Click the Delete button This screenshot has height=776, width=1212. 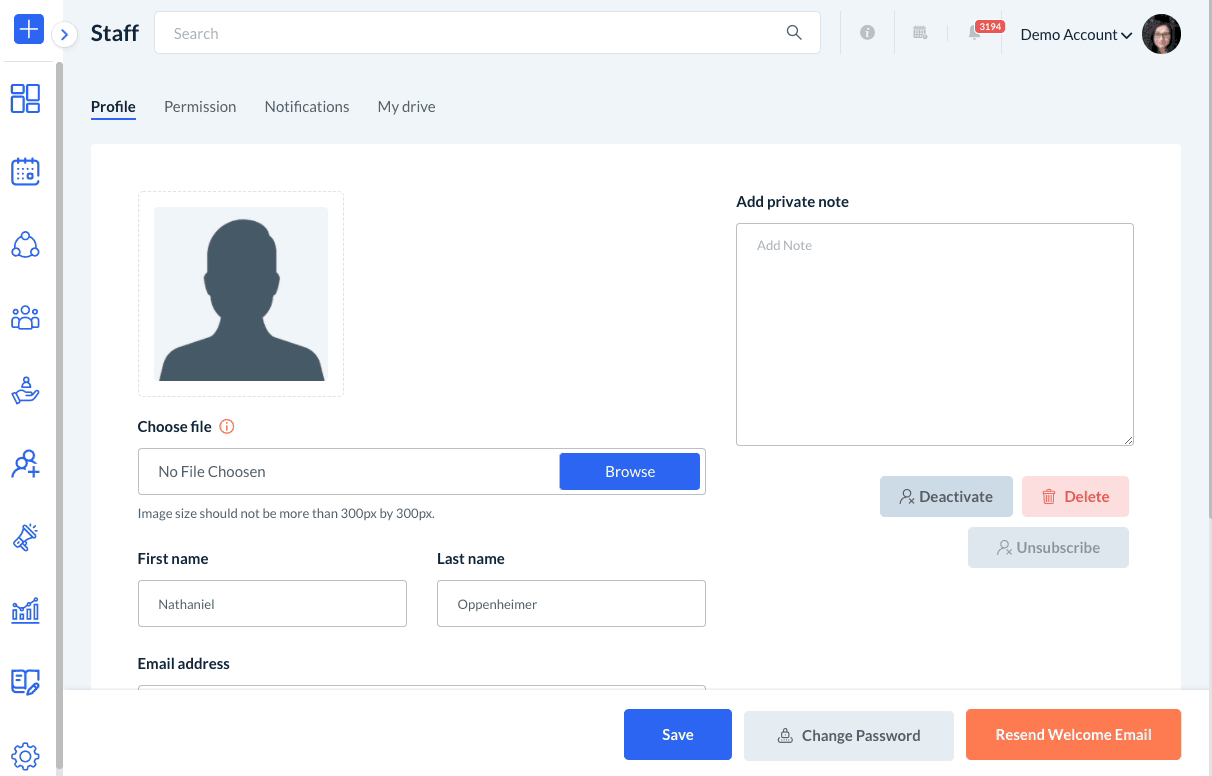click(1075, 496)
